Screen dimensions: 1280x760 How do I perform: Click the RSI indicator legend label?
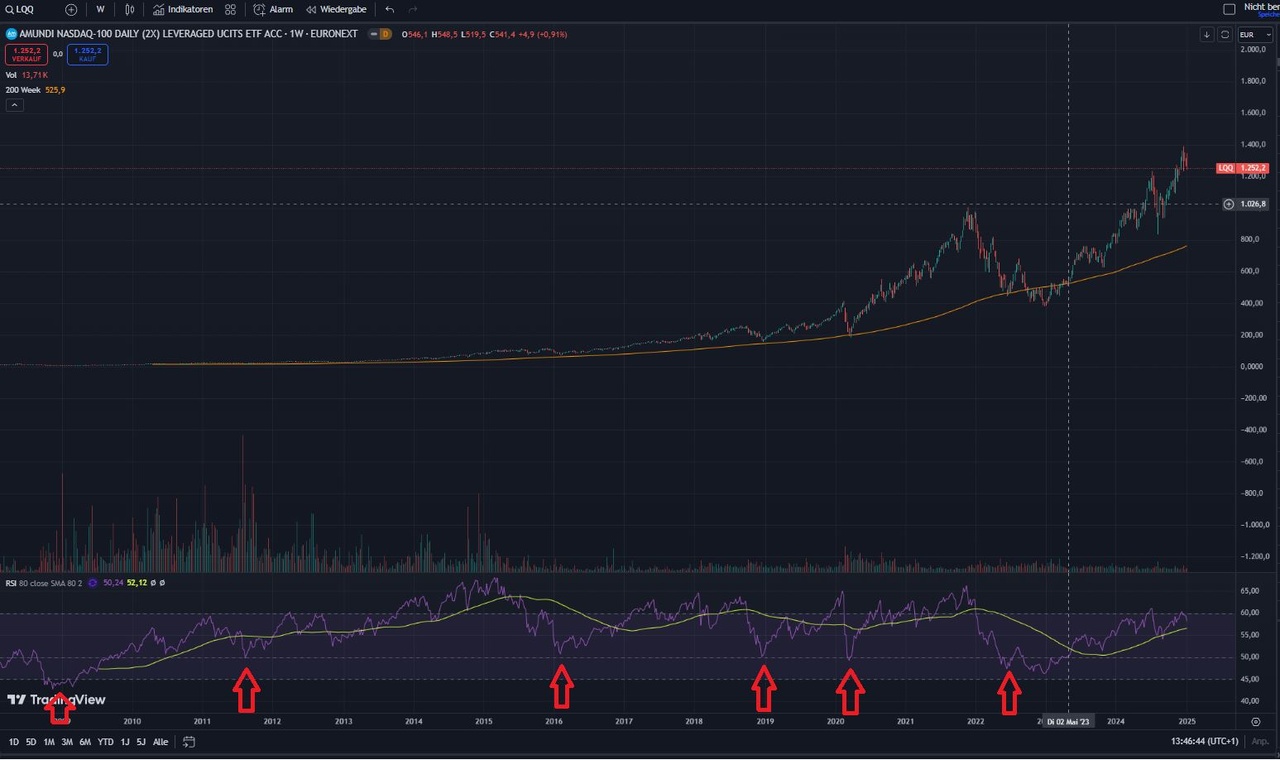(42, 582)
